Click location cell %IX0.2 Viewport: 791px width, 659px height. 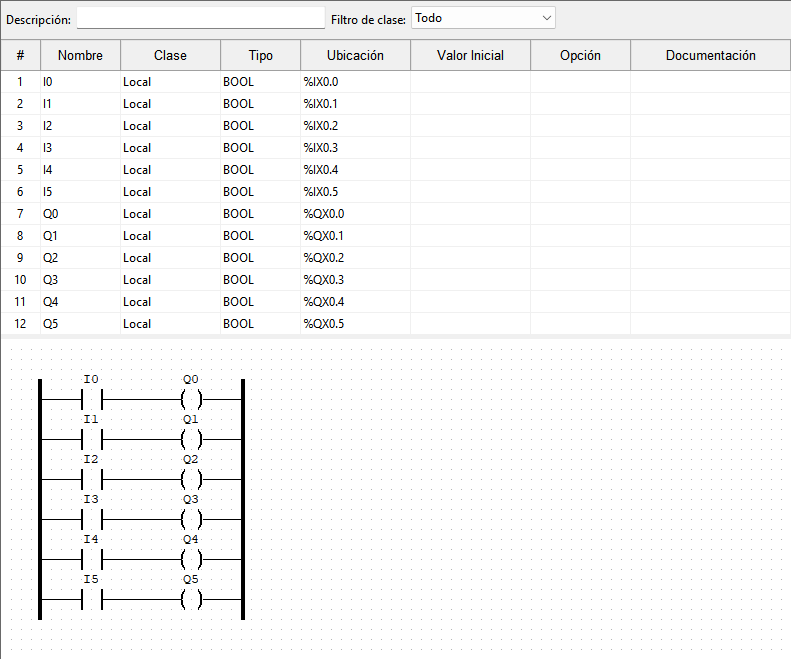point(355,126)
